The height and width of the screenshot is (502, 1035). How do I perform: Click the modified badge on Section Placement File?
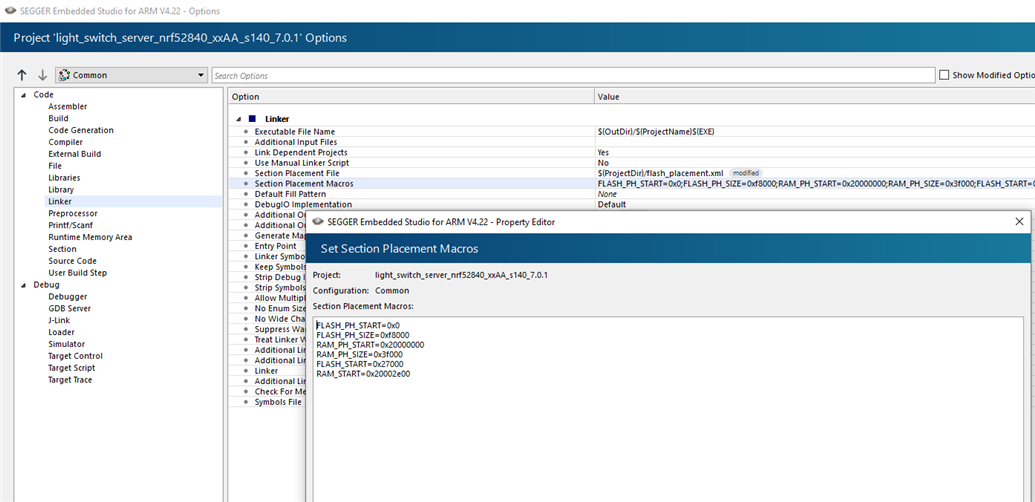coord(746,173)
